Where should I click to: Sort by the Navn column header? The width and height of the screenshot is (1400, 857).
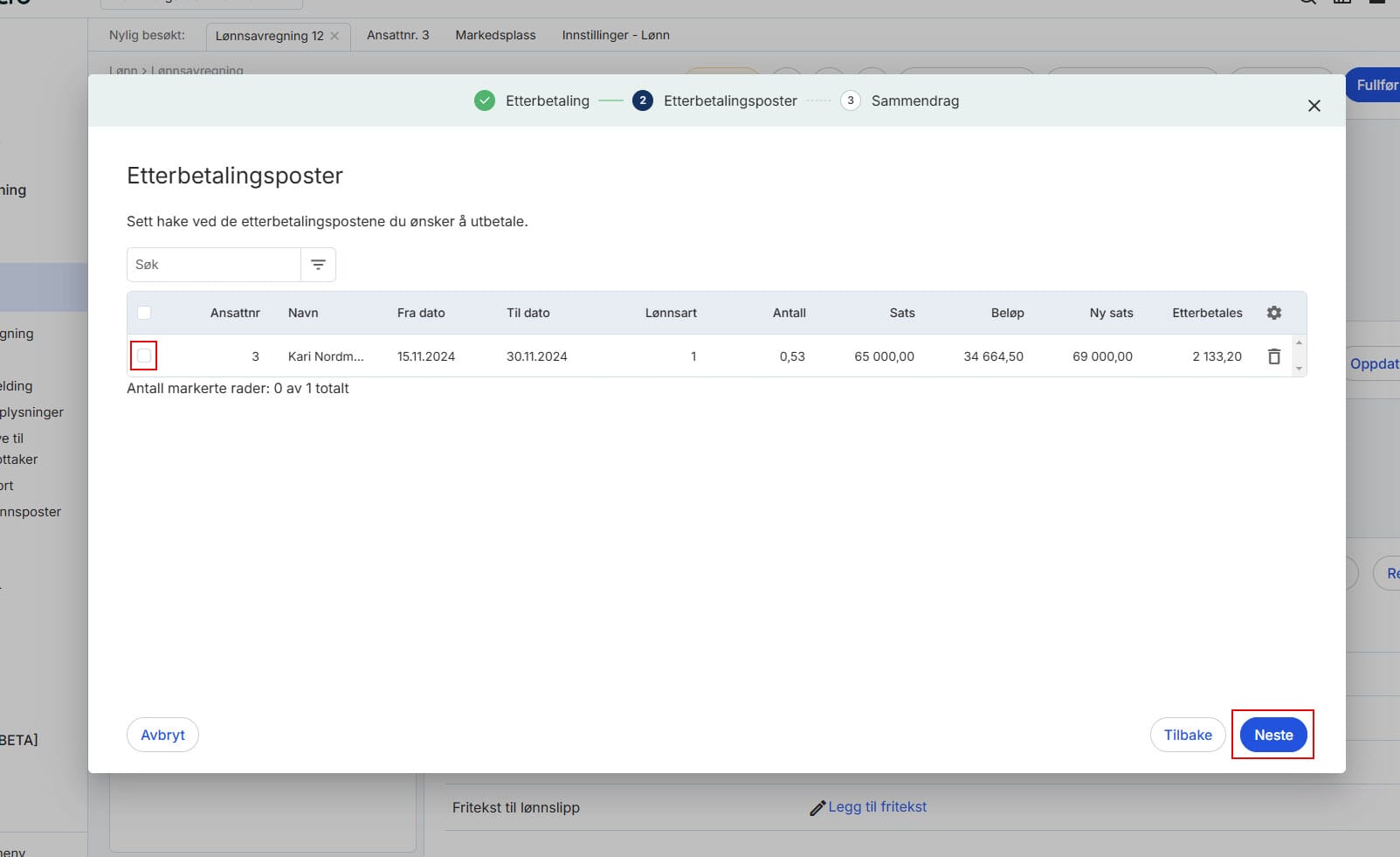click(x=303, y=313)
